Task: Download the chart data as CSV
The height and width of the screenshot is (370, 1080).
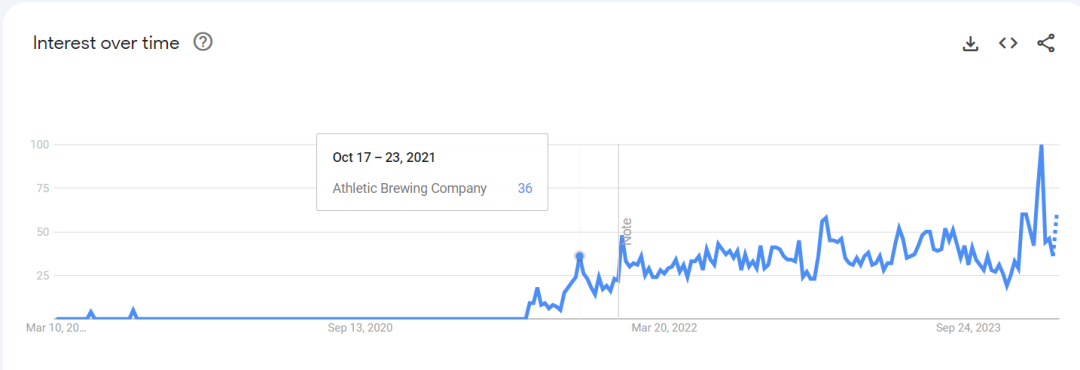Action: pos(970,43)
